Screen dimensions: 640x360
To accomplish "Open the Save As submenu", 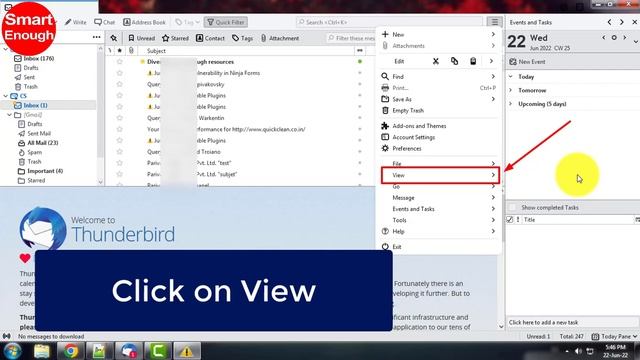I will point(439,99).
